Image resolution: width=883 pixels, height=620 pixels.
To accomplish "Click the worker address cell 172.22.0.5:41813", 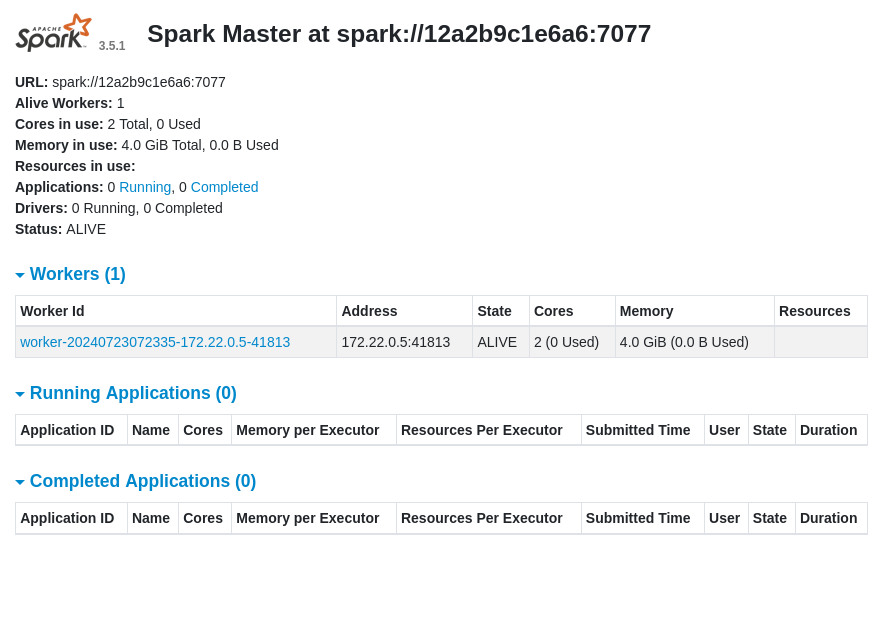I will tap(395, 342).
